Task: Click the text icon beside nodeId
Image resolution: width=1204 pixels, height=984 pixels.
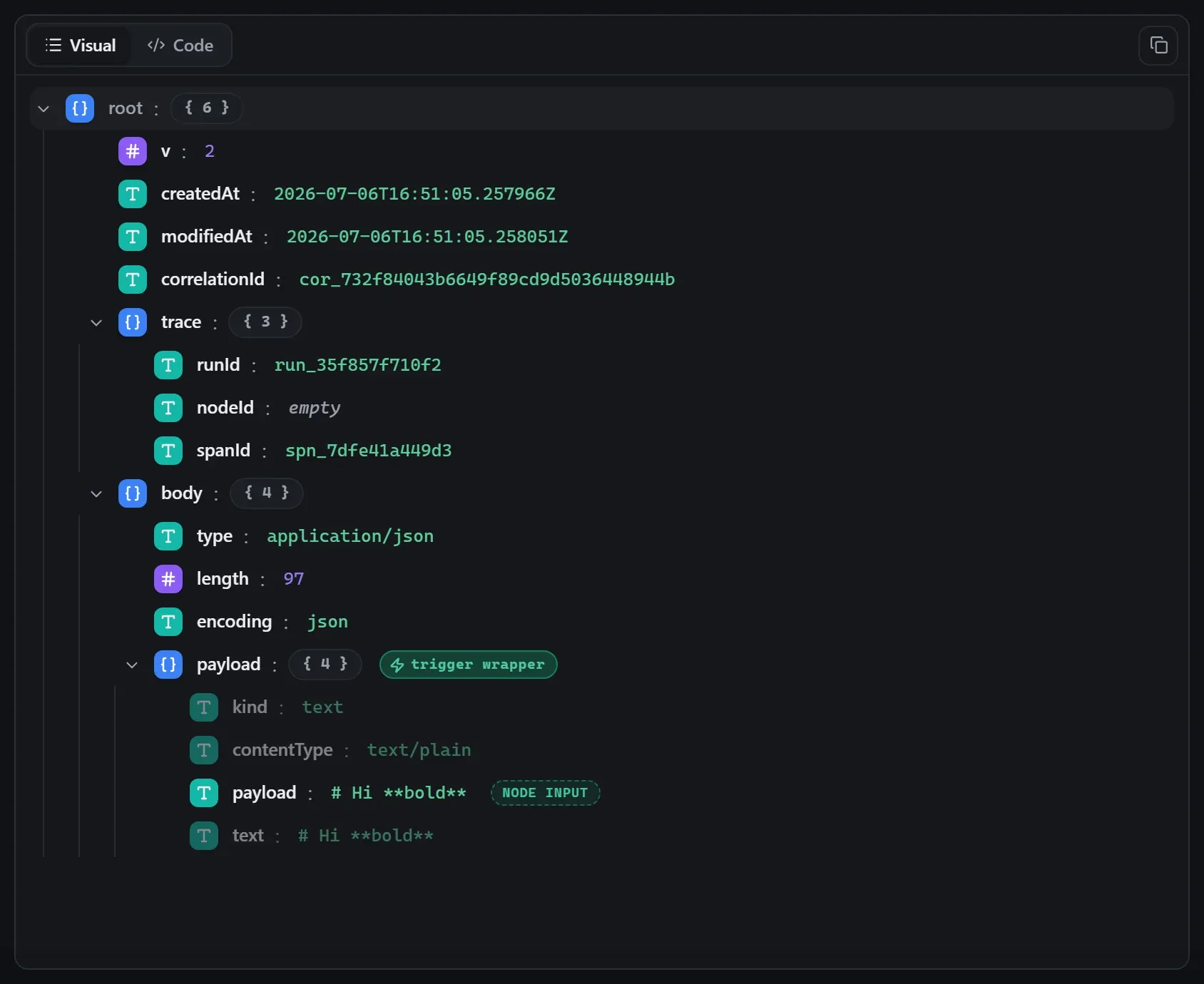Action: (168, 408)
